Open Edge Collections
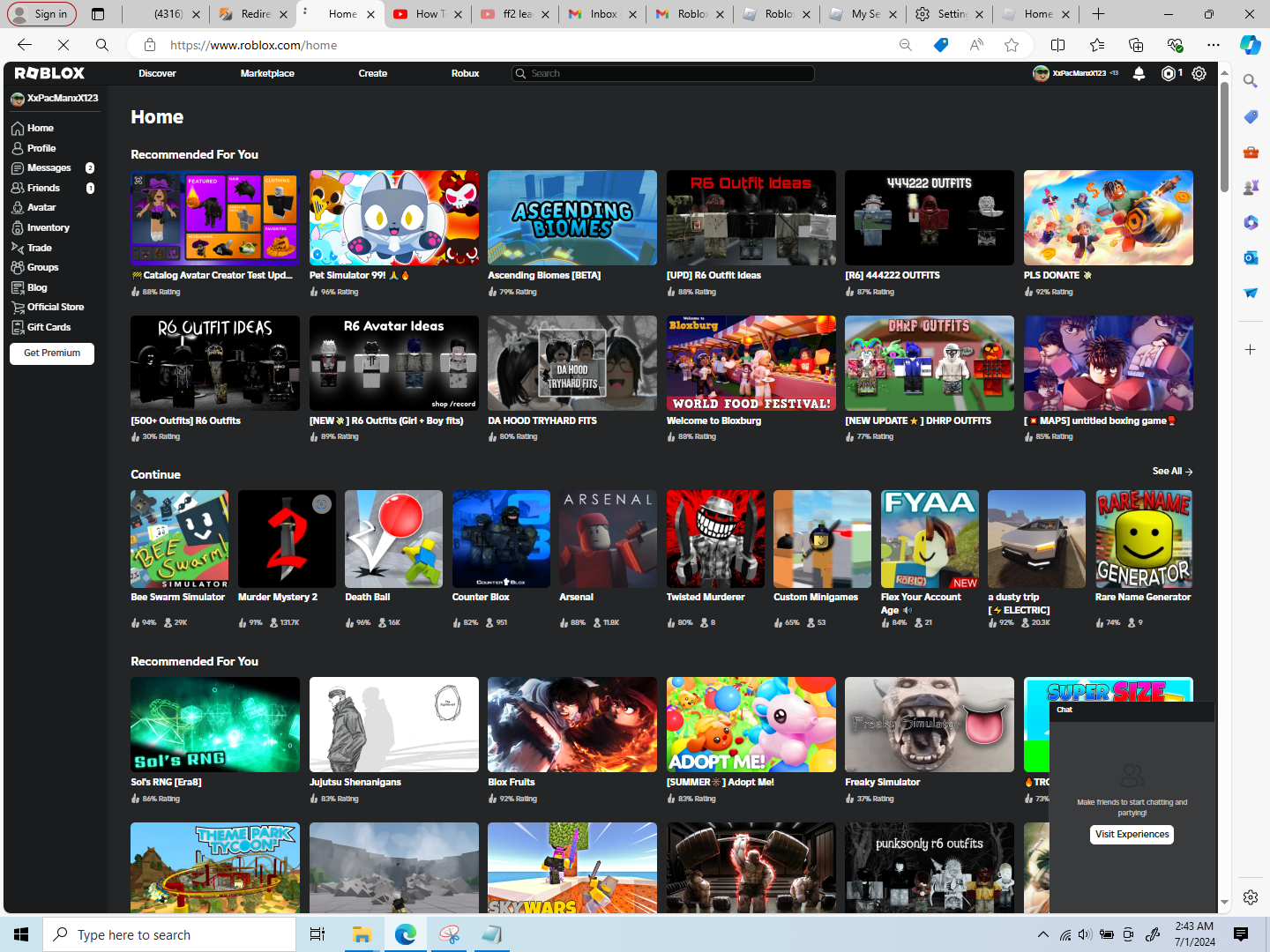1270x952 pixels. coord(1136,45)
